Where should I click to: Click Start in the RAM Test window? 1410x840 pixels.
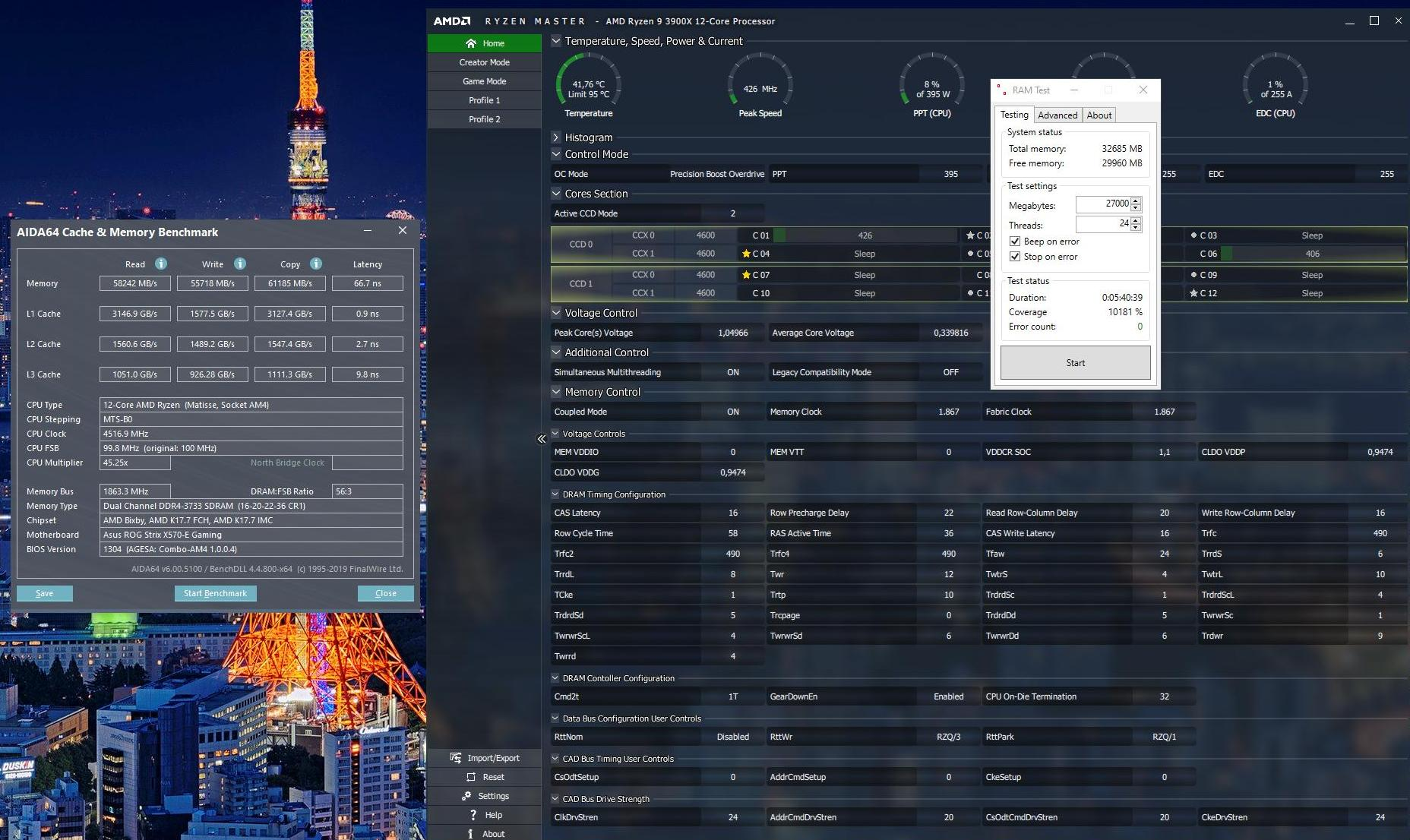pyautogui.click(x=1076, y=363)
